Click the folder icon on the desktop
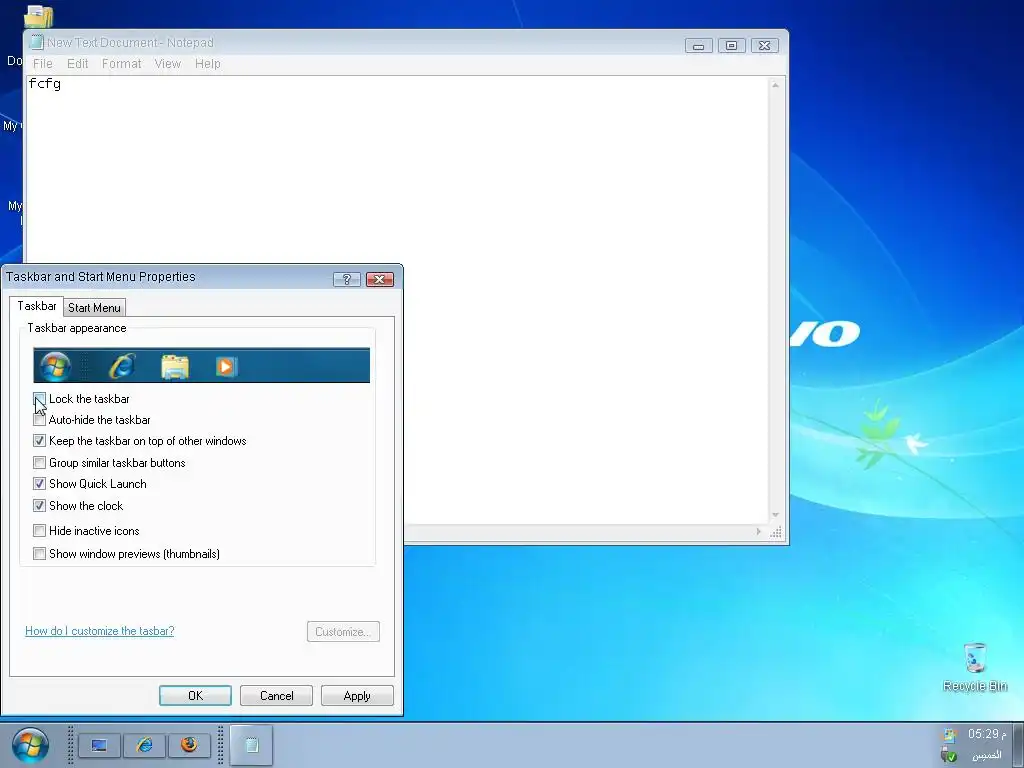1024x768 pixels. click(39, 16)
